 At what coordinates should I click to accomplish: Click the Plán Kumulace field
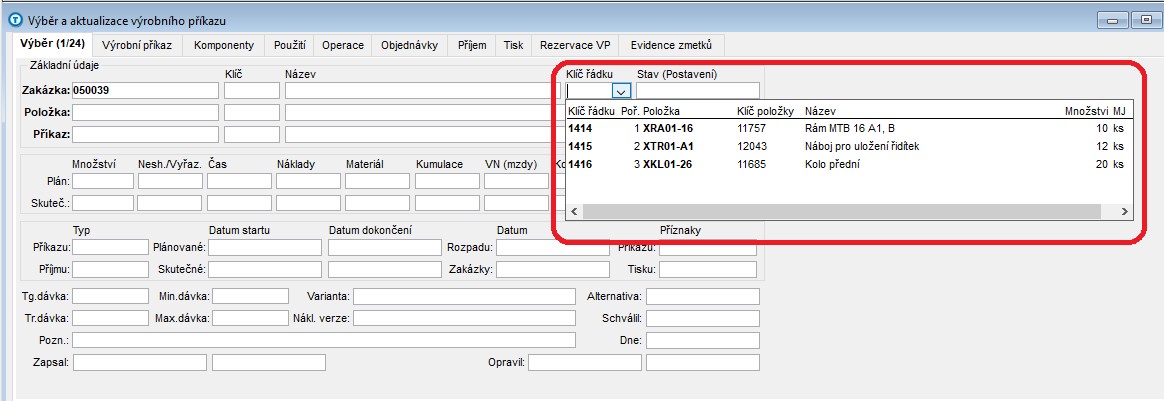pos(447,181)
